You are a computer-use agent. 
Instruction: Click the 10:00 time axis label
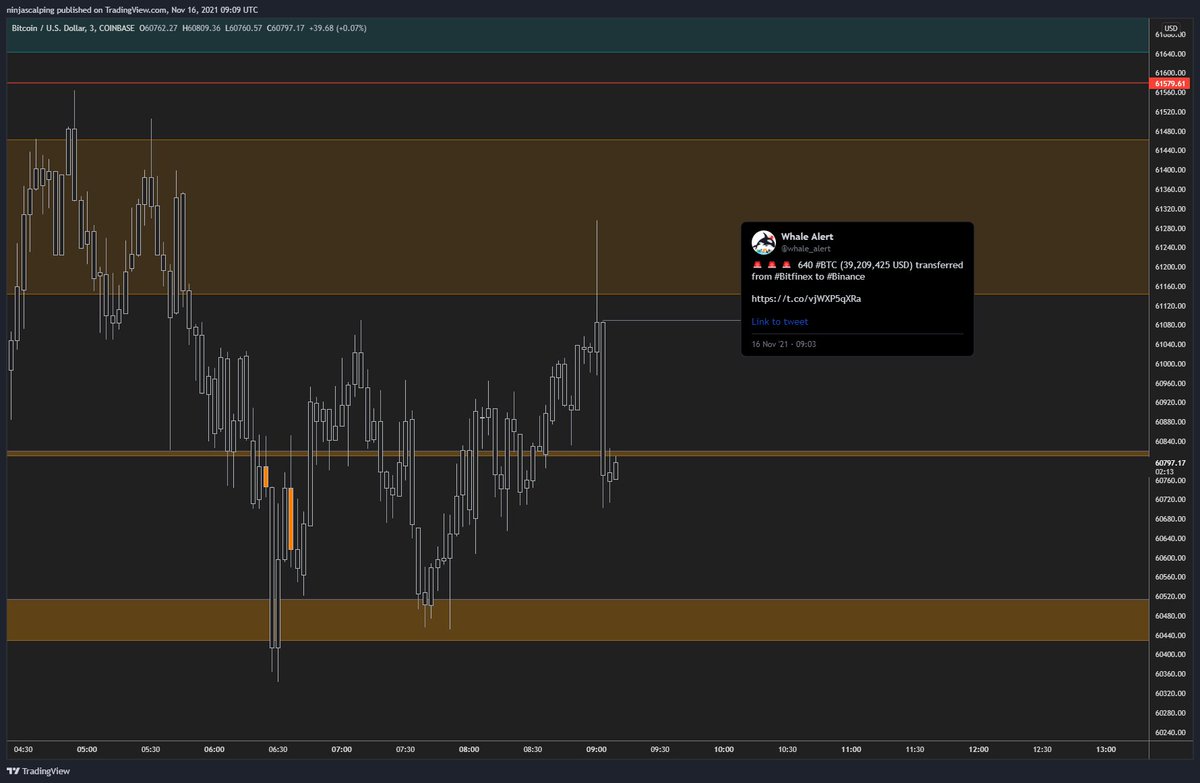coord(724,748)
